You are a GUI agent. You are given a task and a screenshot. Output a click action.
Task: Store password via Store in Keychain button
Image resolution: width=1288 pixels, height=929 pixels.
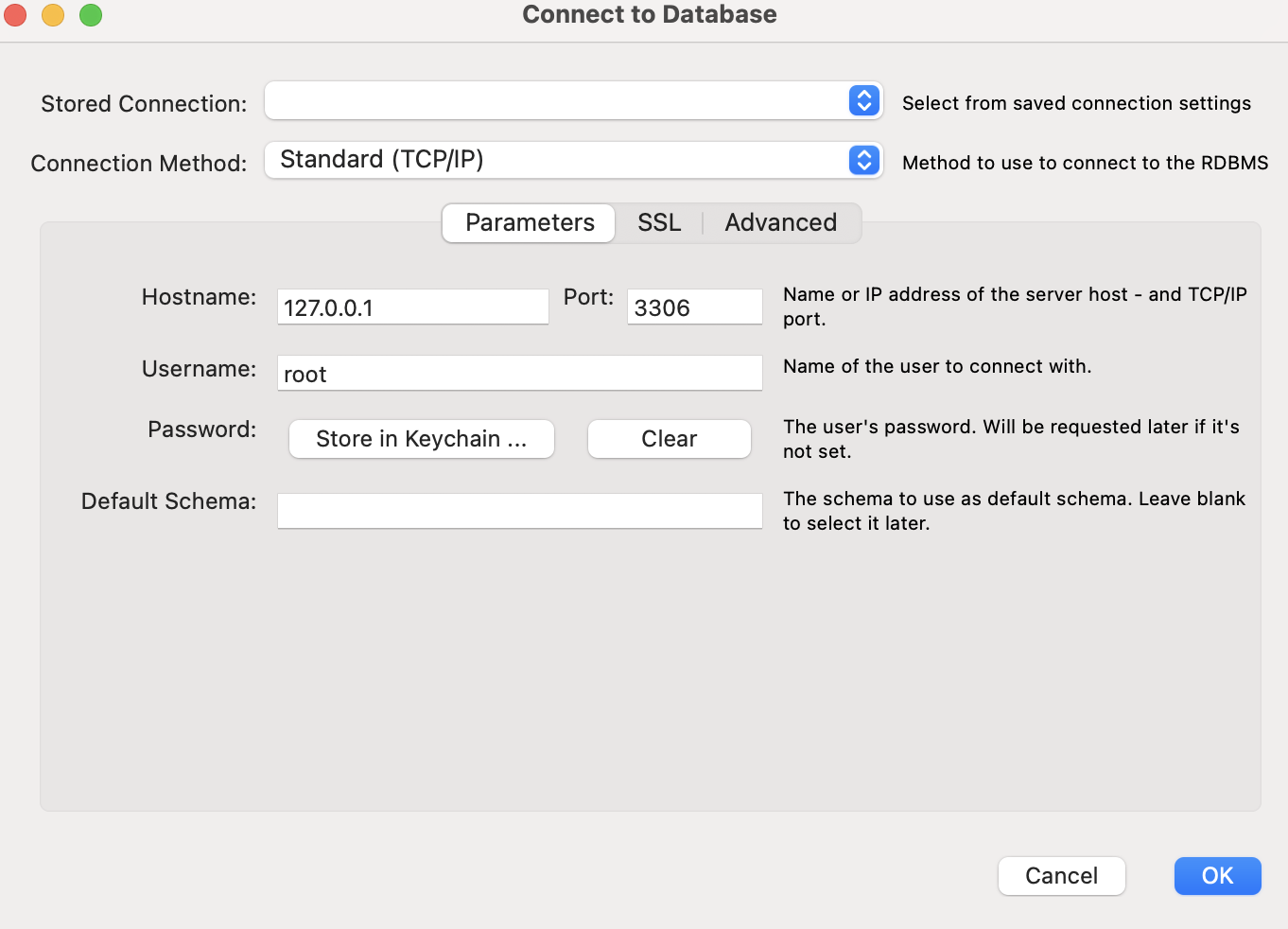coord(422,439)
